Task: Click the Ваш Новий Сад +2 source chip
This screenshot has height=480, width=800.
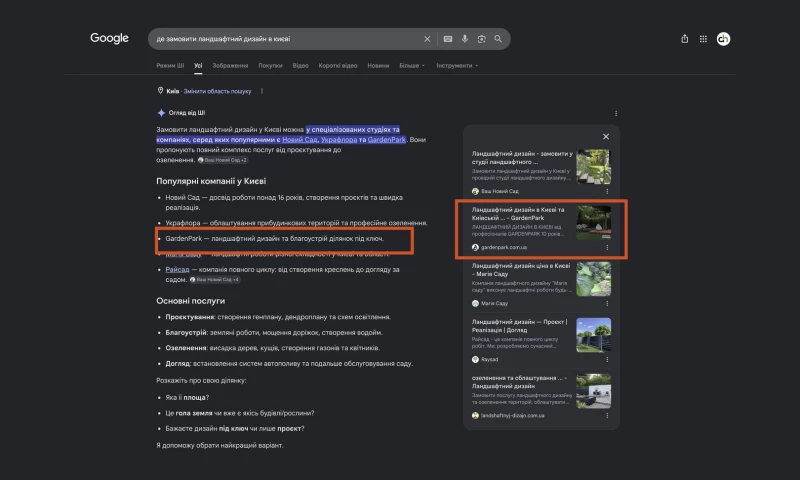Action: [222, 160]
